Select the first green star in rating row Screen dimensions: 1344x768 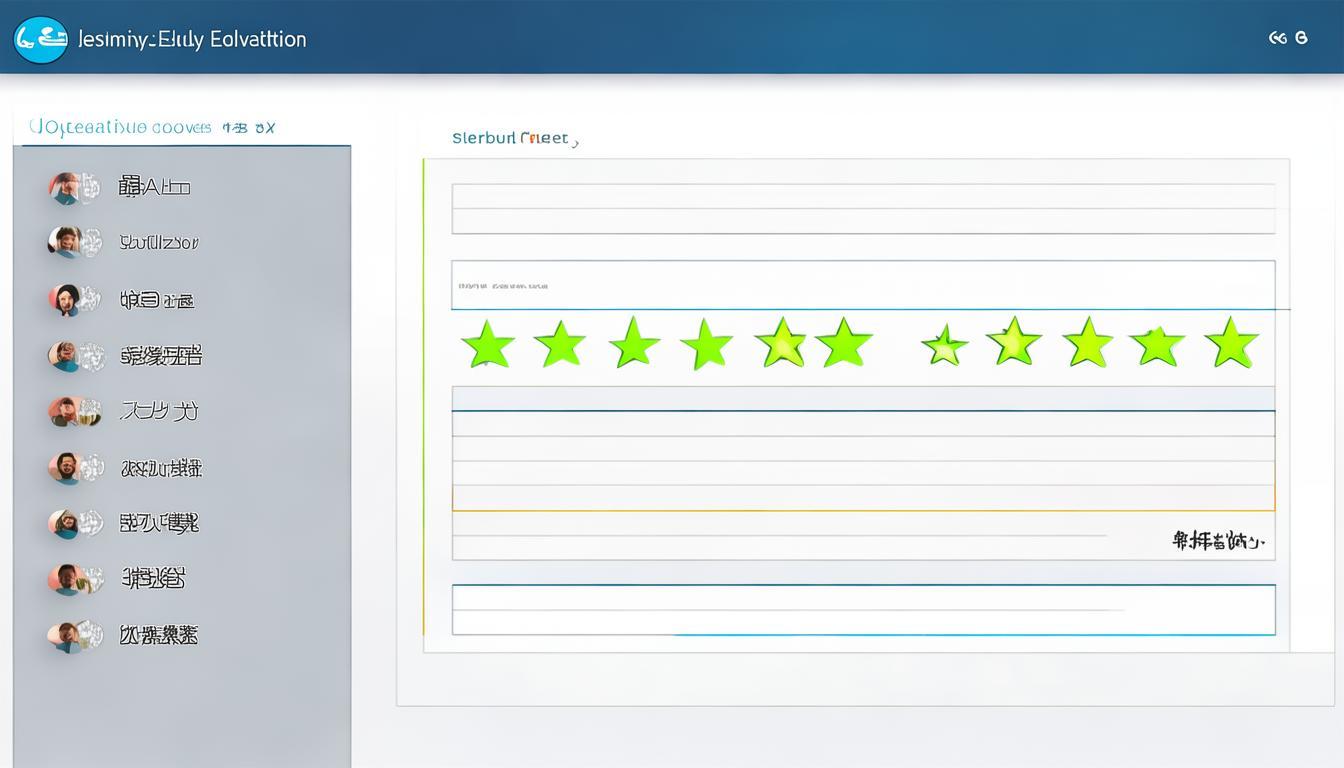(x=488, y=345)
